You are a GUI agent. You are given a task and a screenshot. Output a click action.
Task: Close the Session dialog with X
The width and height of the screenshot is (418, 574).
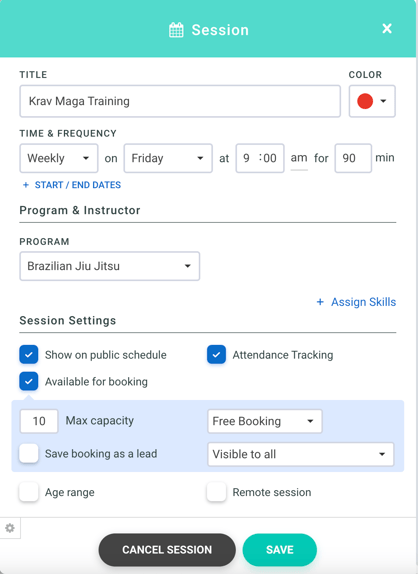[387, 29]
